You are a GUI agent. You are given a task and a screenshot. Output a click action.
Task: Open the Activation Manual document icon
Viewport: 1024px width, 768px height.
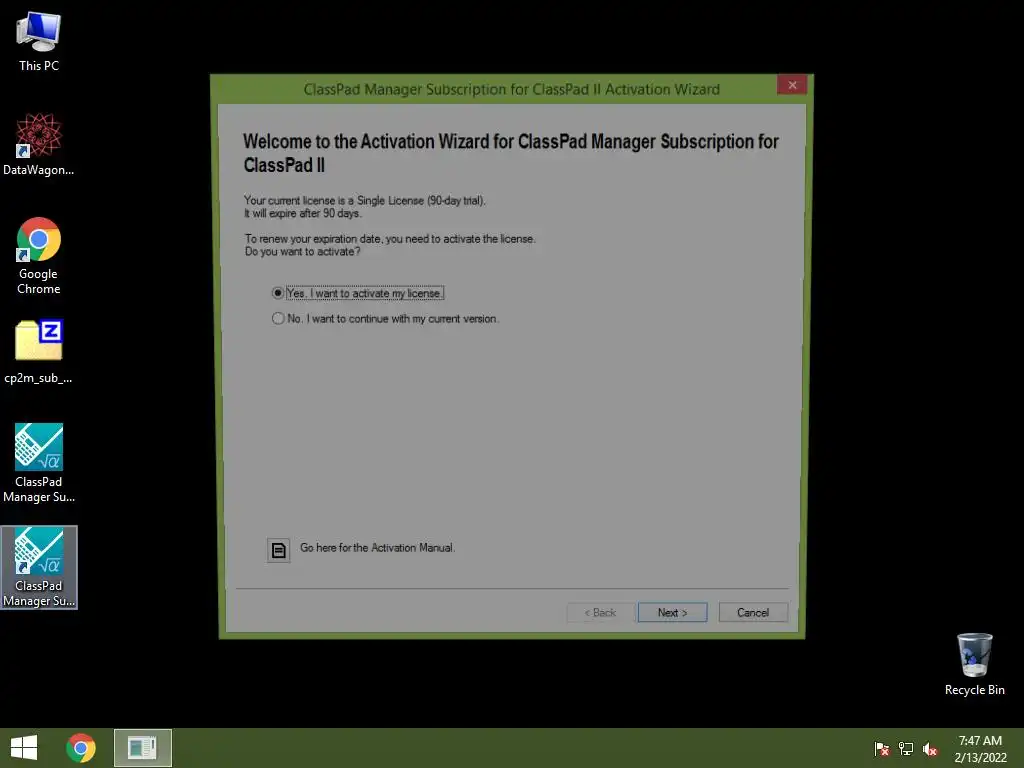278,550
